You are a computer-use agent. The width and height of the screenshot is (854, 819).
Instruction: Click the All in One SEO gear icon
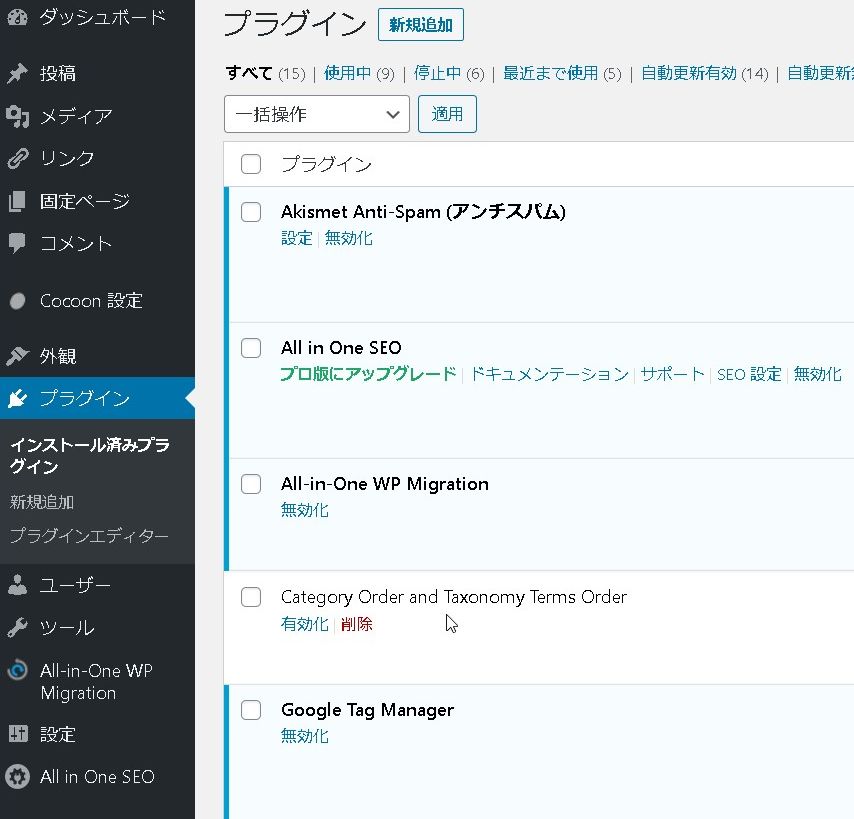coord(17,777)
